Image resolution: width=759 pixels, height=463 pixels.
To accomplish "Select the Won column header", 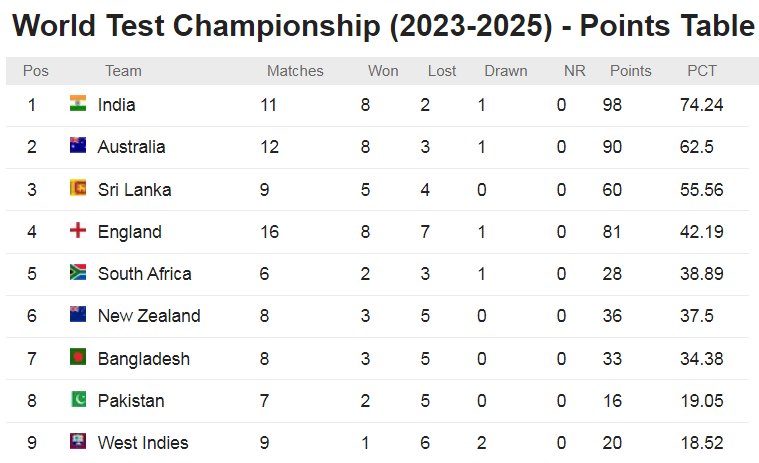I will (x=383, y=71).
